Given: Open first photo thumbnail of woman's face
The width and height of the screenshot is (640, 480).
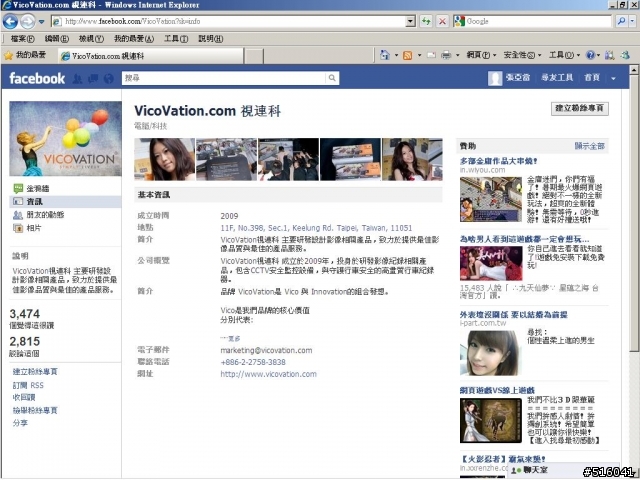Looking at the screenshot, I should [164, 159].
